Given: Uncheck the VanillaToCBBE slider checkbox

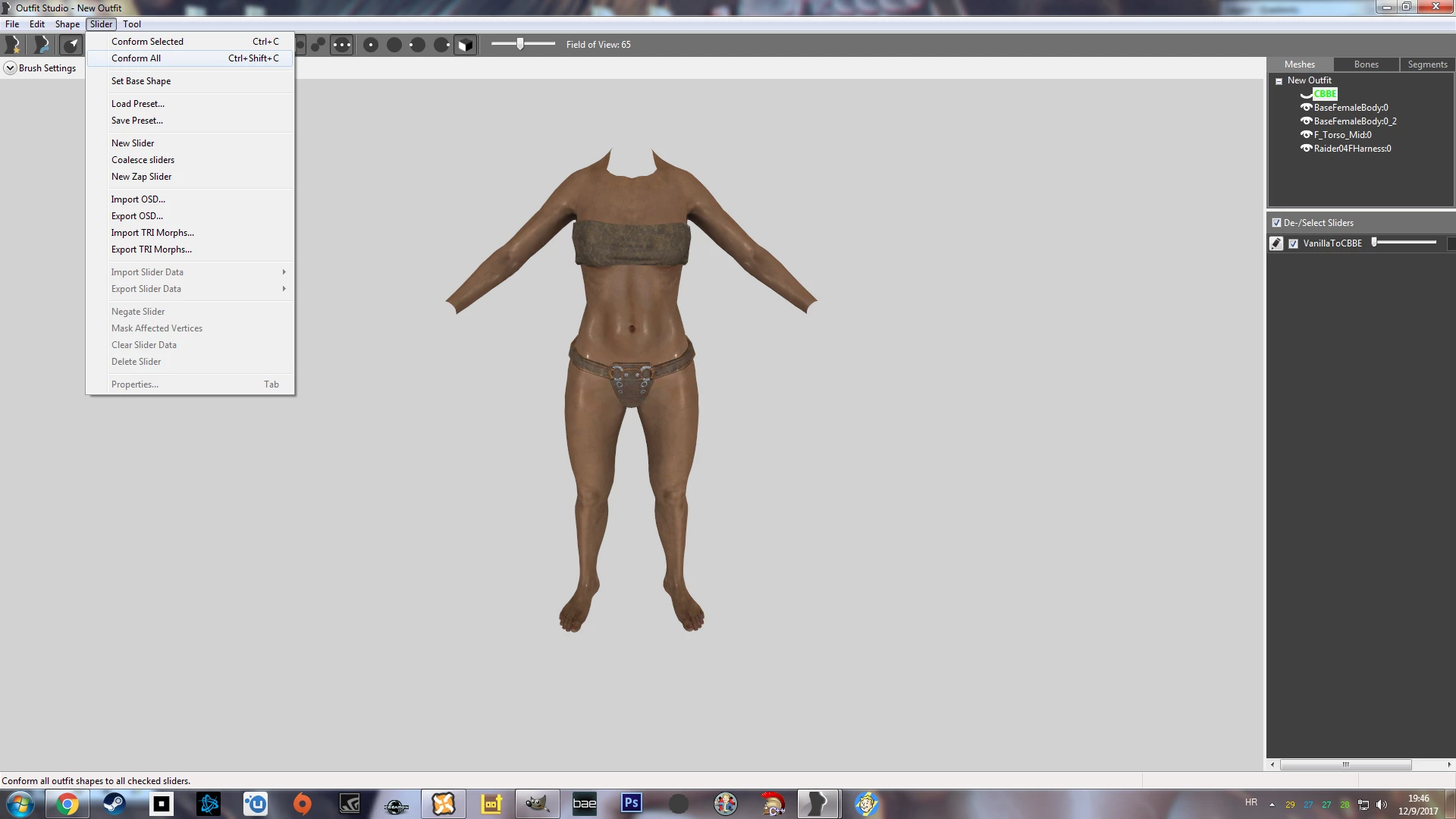Looking at the screenshot, I should 1294,243.
